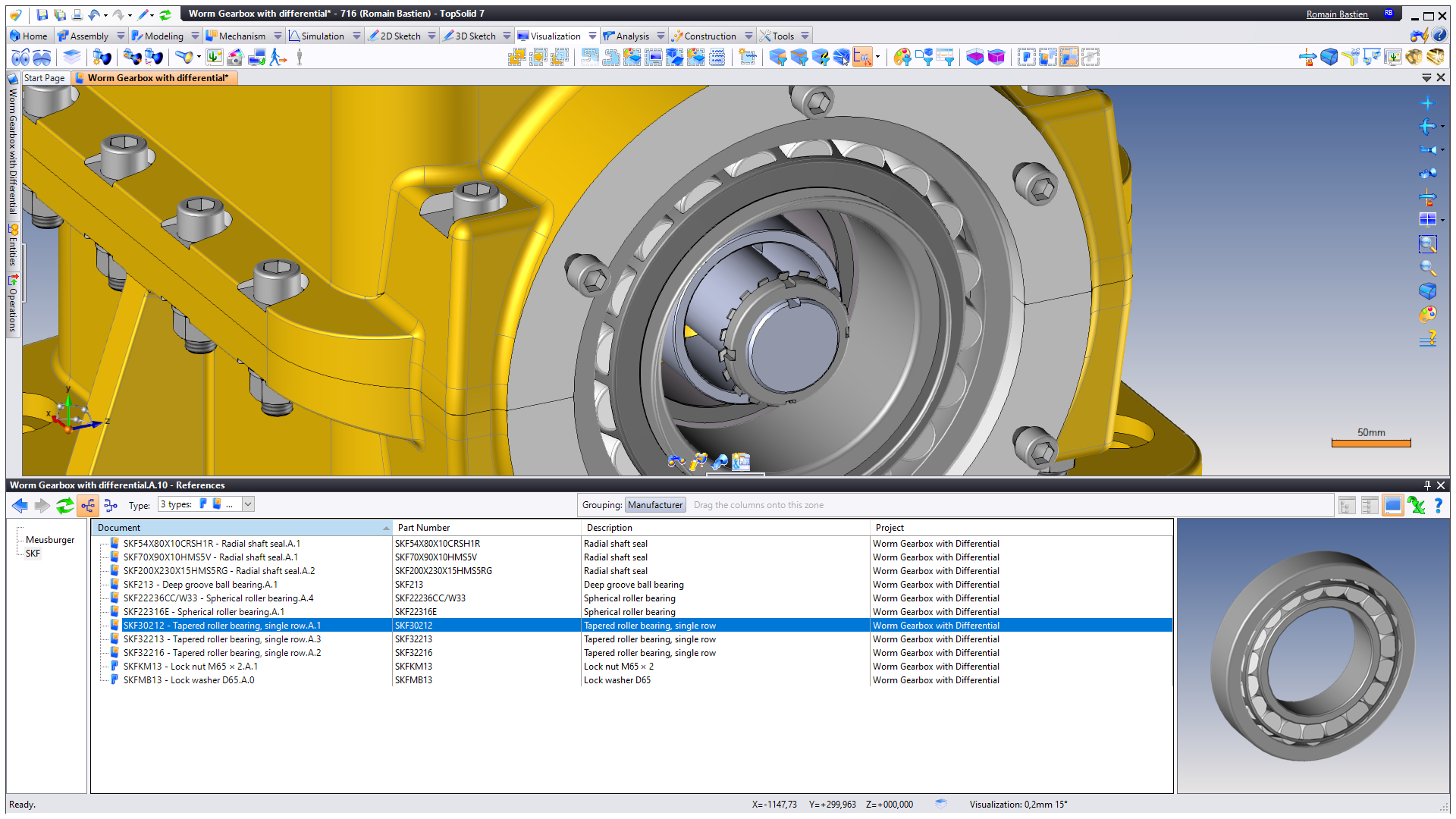Expand the Visualization tab dropdown arrow
This screenshot has width=1456, height=819.
[x=592, y=36]
